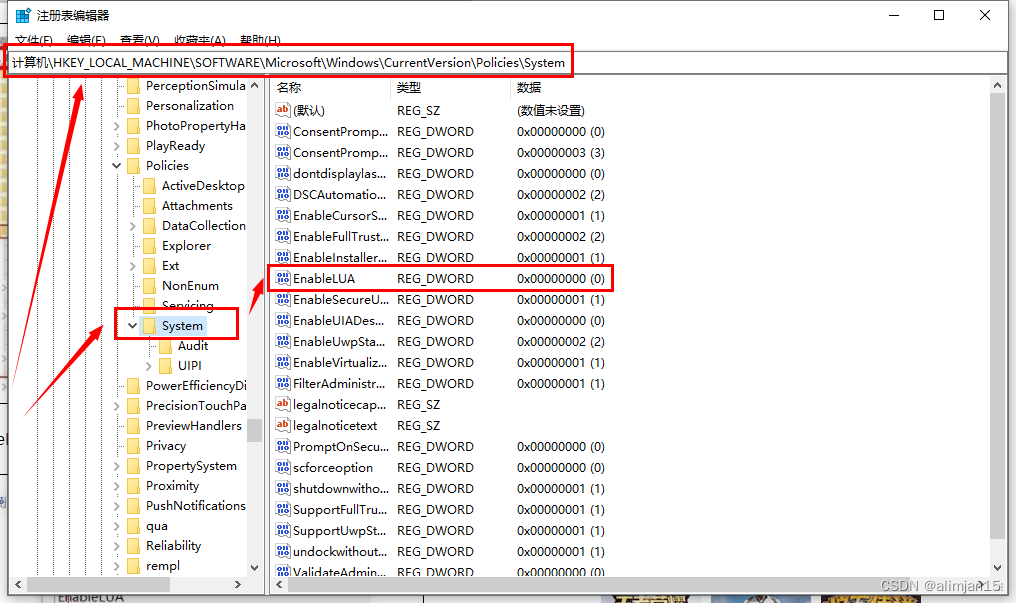Viewport: 1016px width, 603px height.
Task: Click the Explorer folder icon
Action: point(150,246)
